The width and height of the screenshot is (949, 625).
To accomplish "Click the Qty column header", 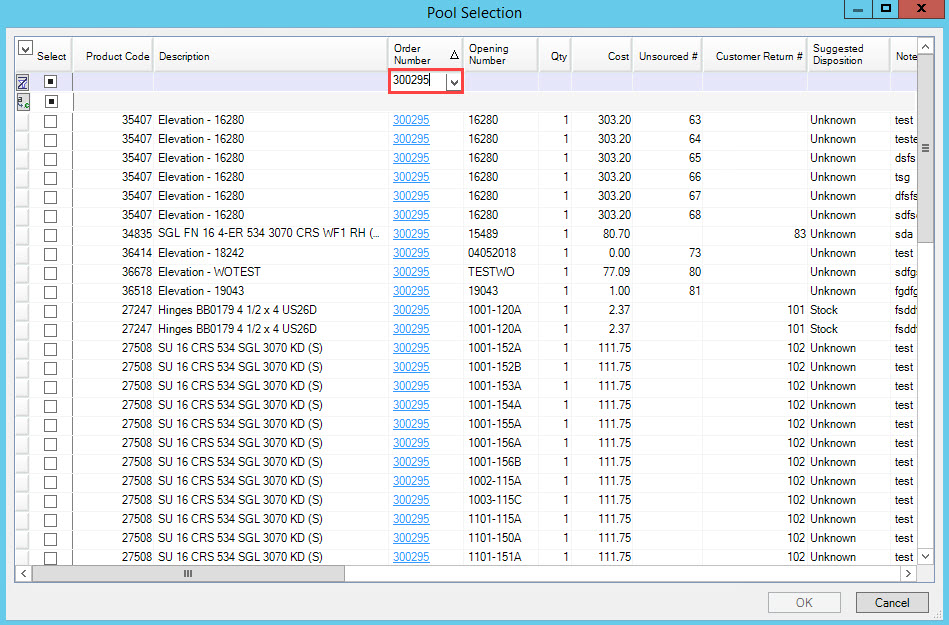I will point(555,56).
